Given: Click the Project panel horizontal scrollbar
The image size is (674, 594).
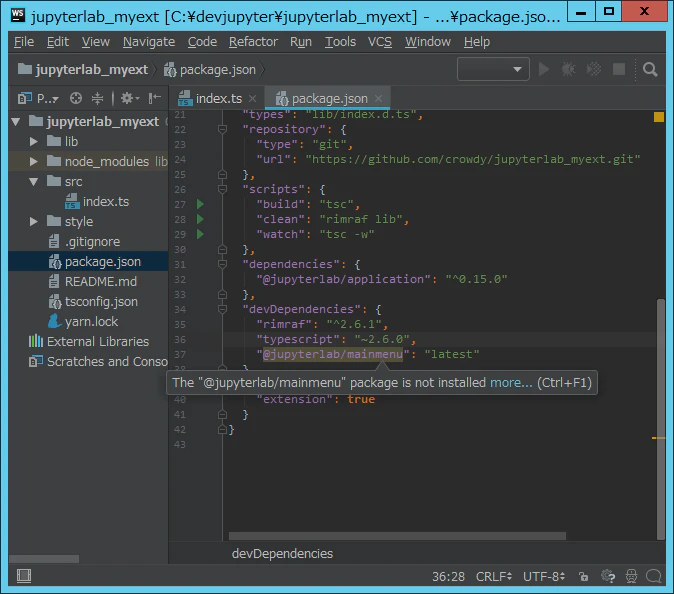Looking at the screenshot, I should click(x=44, y=559).
